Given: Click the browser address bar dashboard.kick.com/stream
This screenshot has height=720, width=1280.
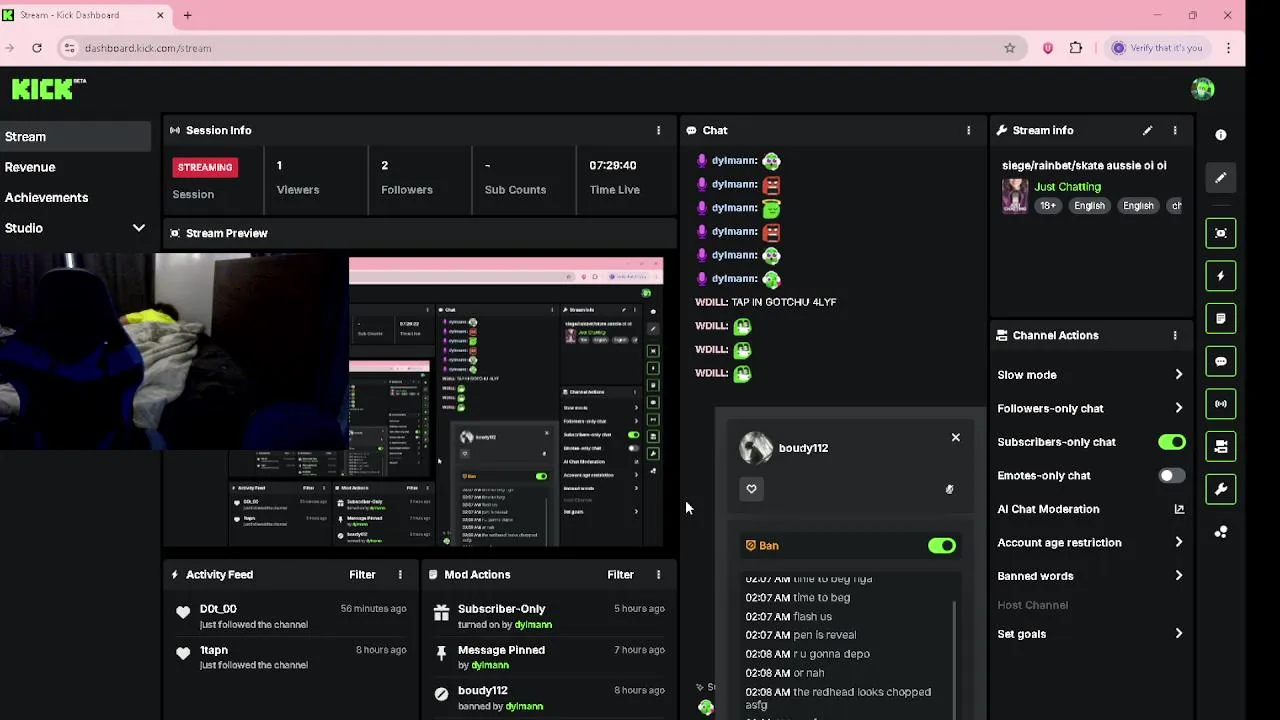Looking at the screenshot, I should (147, 48).
